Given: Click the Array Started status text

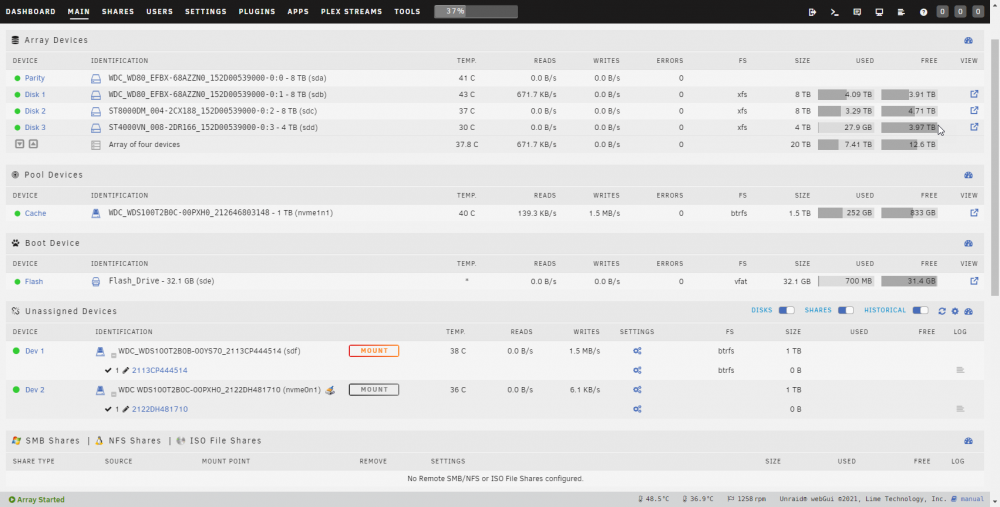Looking at the screenshot, I should tap(36, 499).
